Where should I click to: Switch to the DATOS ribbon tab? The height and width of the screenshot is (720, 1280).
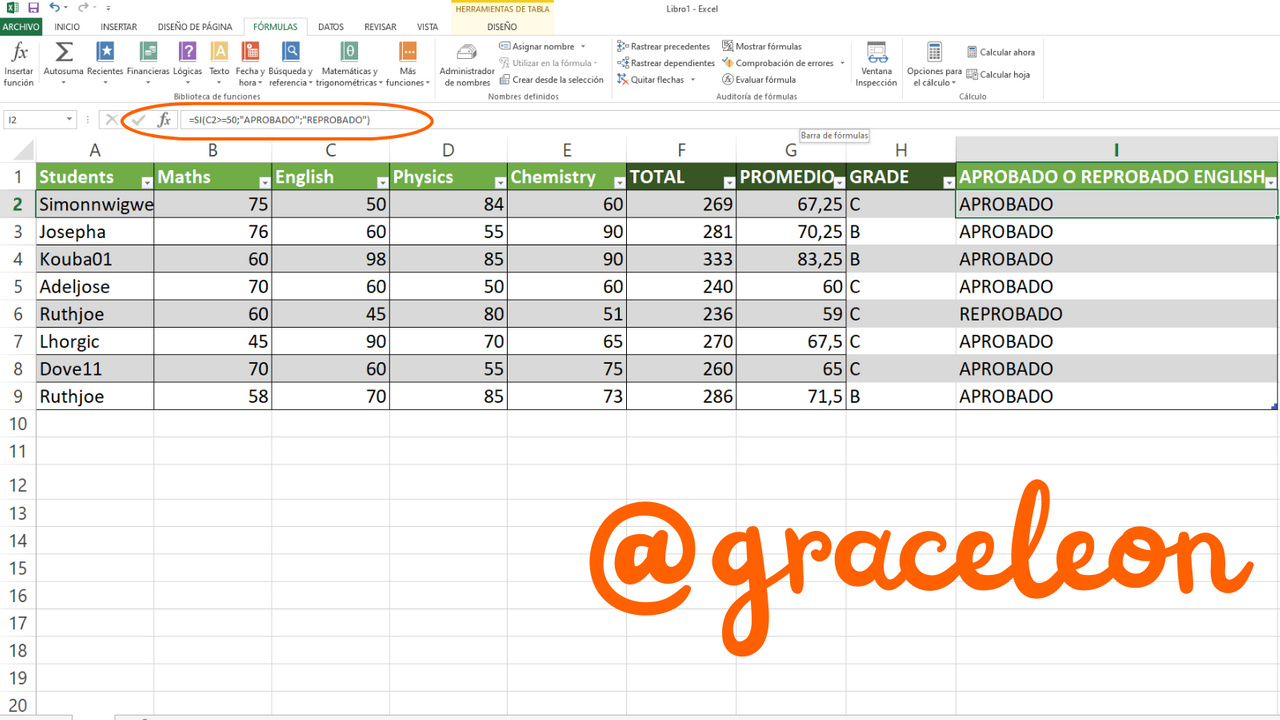tap(331, 27)
